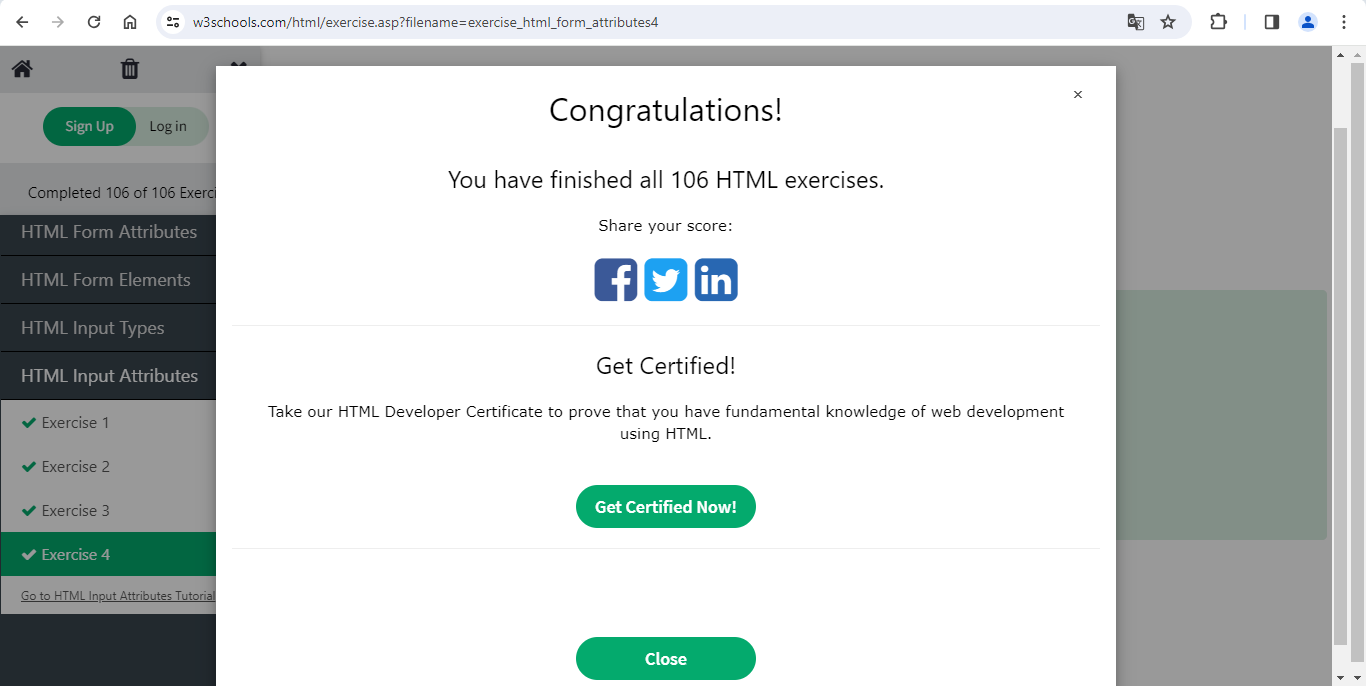
Task: Open browser extensions puzzle icon
Action: point(1218,22)
